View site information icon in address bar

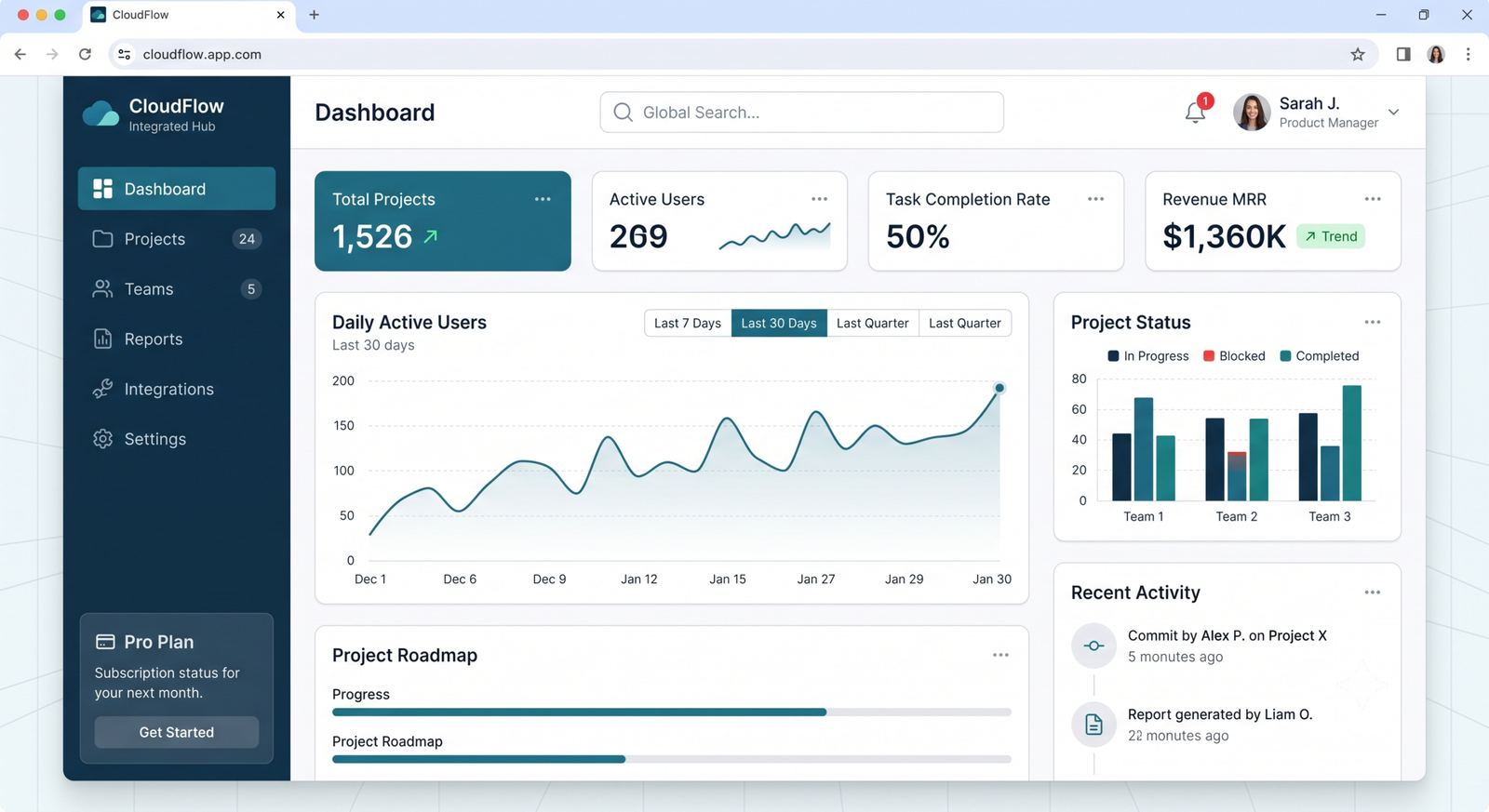[x=124, y=54]
